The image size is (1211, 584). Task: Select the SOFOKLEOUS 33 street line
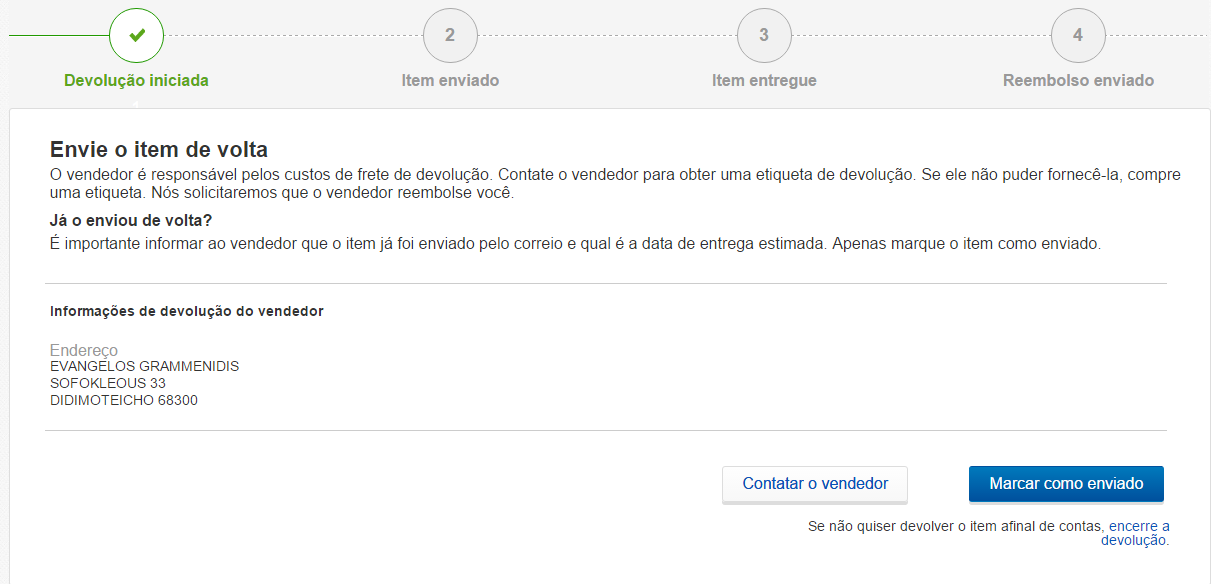(x=108, y=383)
